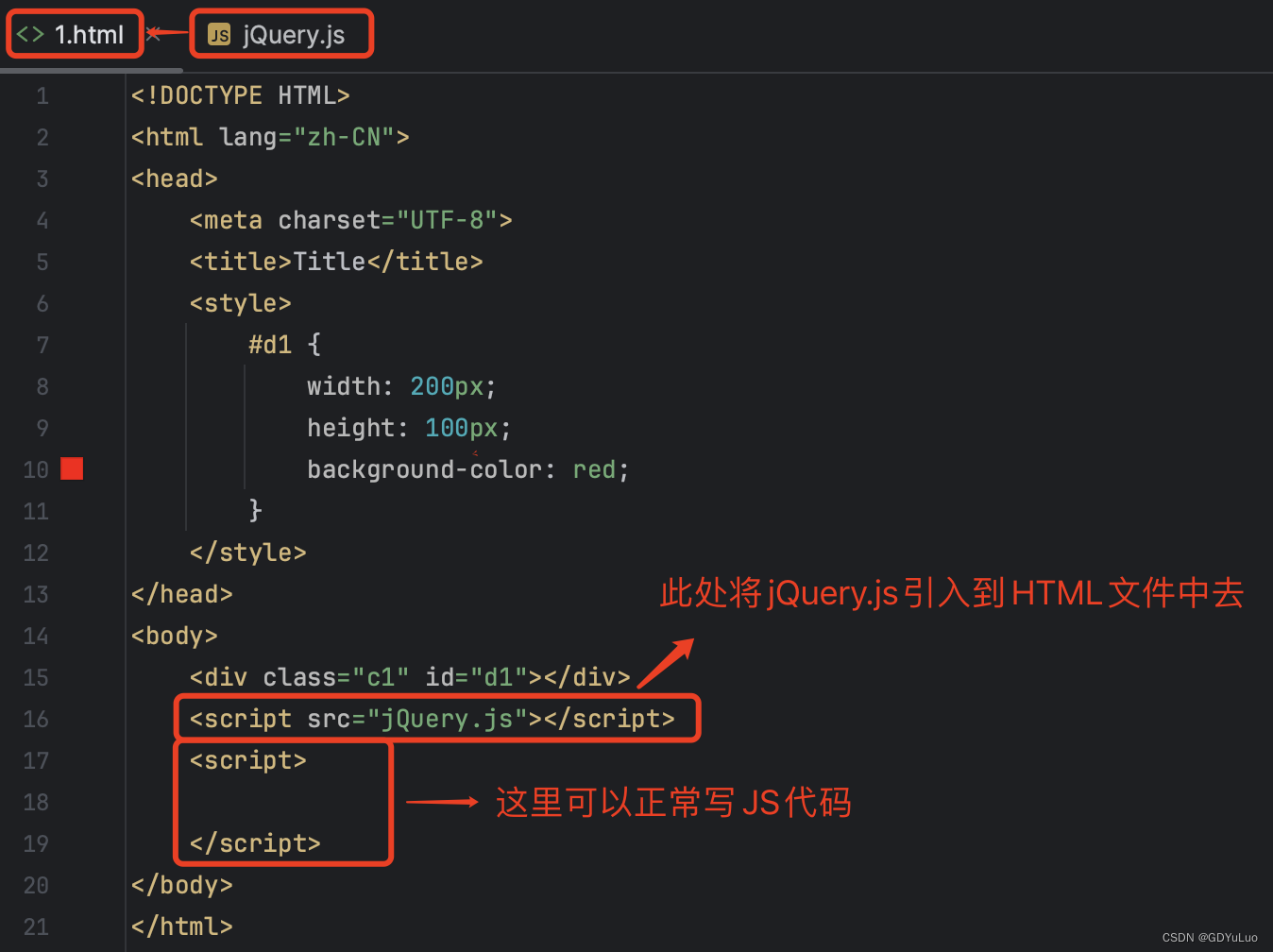Screen dimensions: 1273x952
Task: Click the closing brace of #d1 rule
Action: click(x=255, y=510)
